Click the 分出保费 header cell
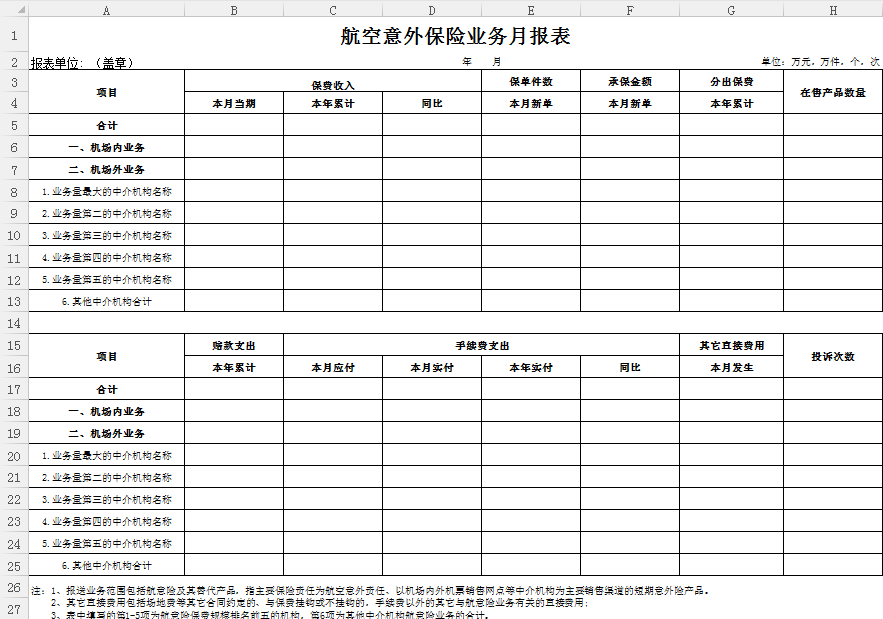This screenshot has width=883, height=619. 731,81
